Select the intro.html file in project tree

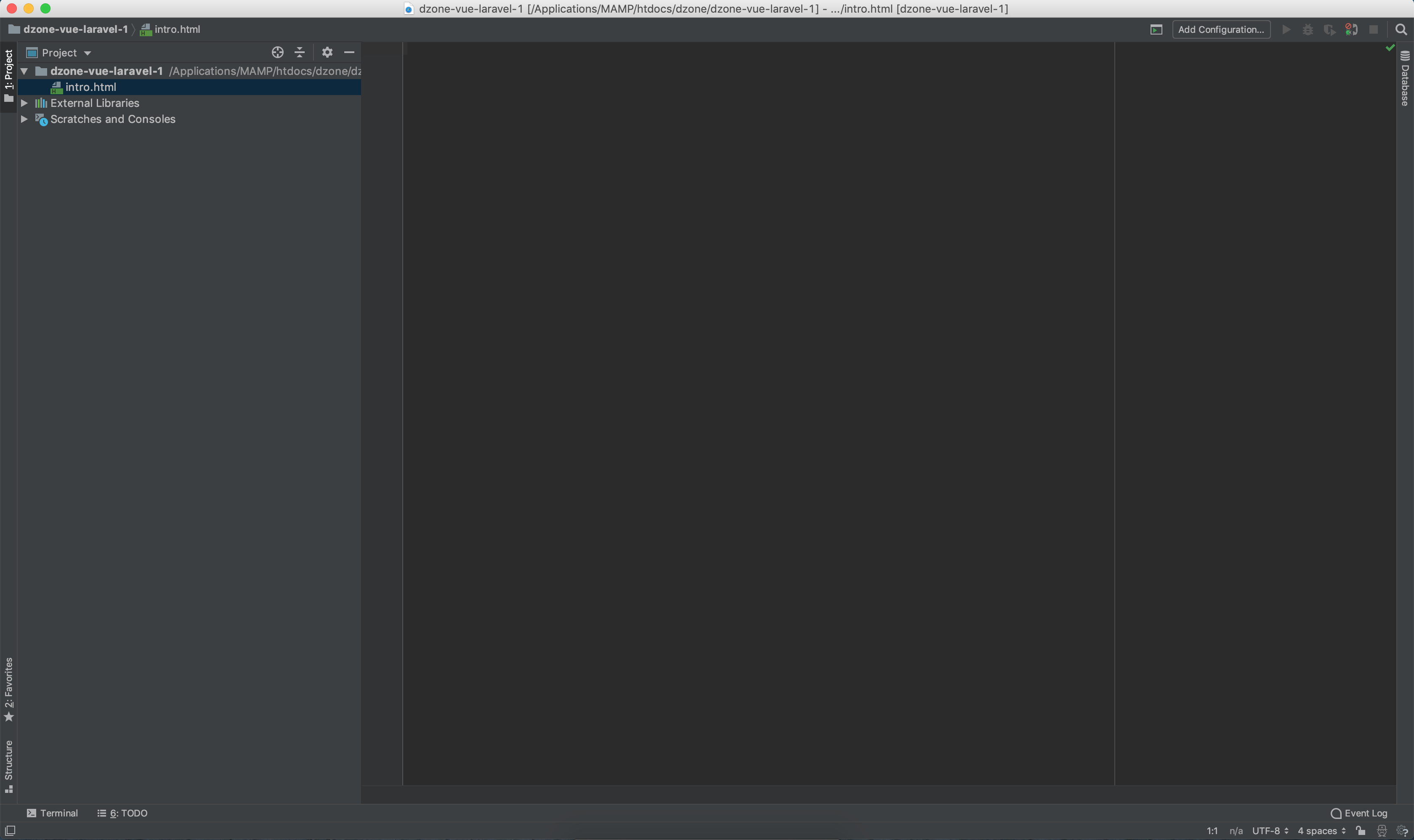click(x=90, y=87)
